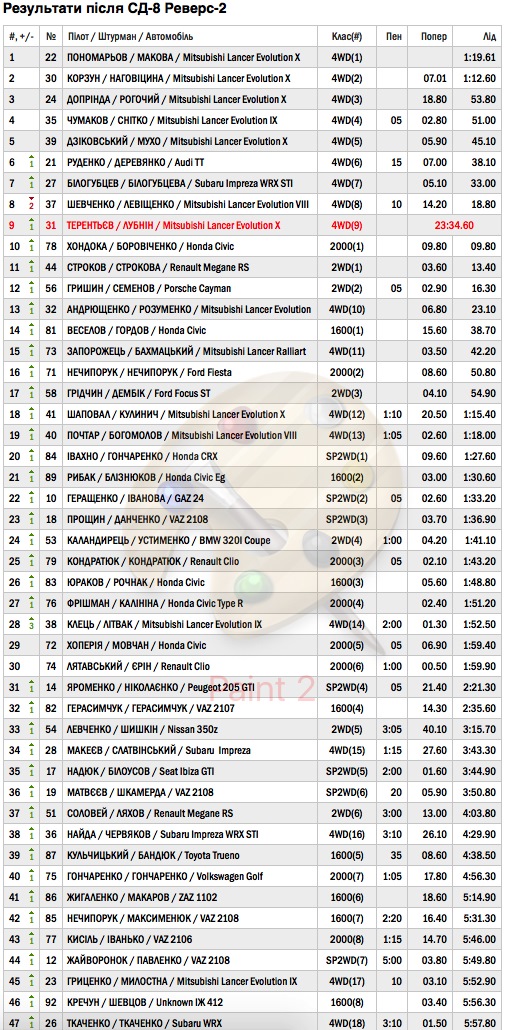Viewport: 526px width, 1030px height.
Task: Click the 'Пен' column header
Action: pos(395,37)
